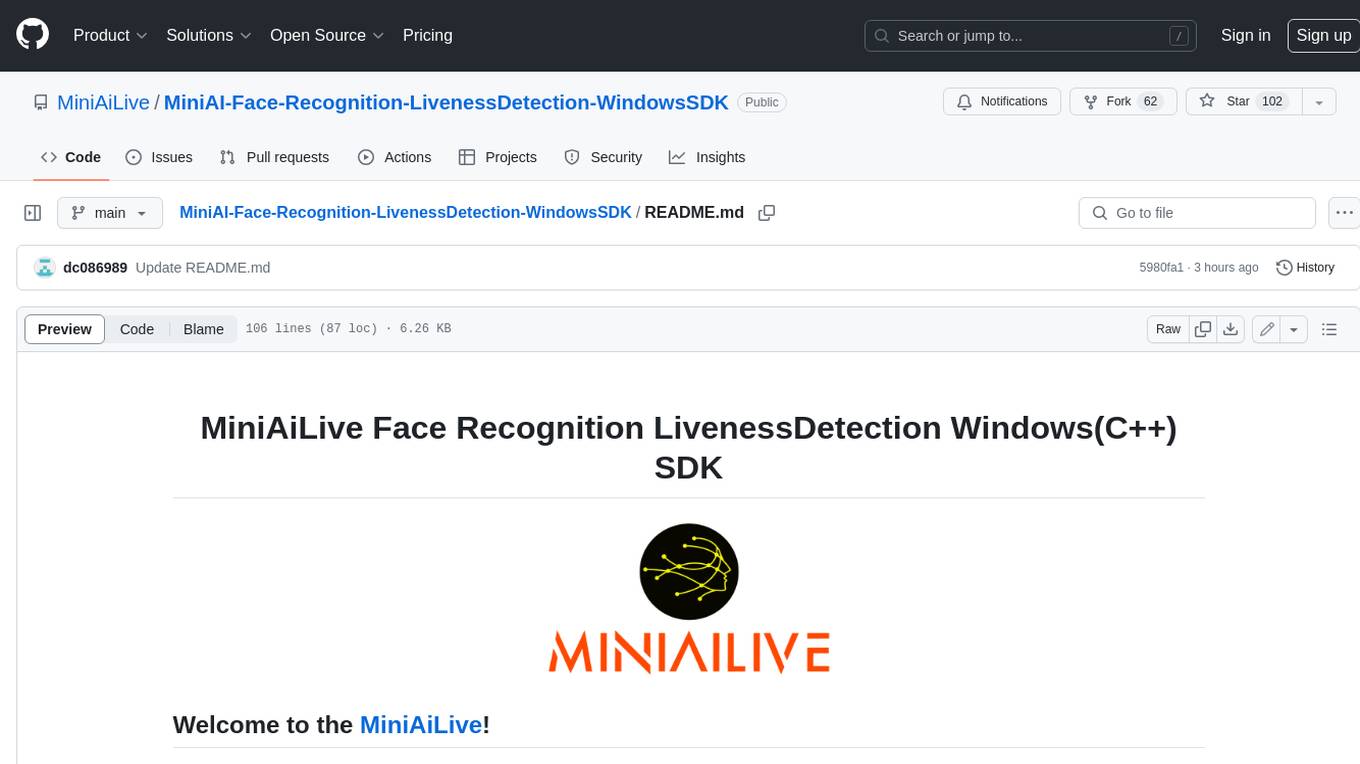Open the Raw file view
Viewport: 1360px width, 764px height.
click(x=1168, y=329)
